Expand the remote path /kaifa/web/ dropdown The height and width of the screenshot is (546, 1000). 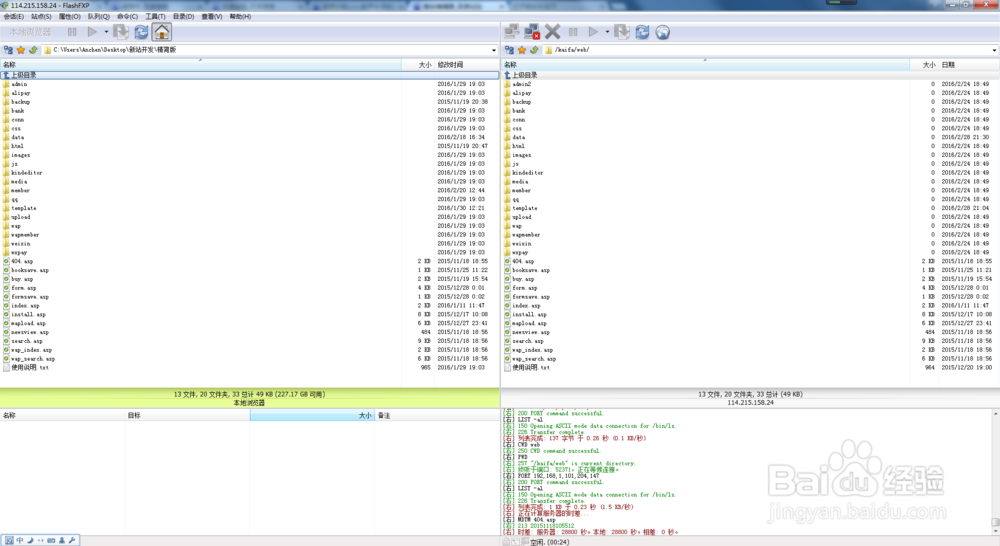[994, 50]
